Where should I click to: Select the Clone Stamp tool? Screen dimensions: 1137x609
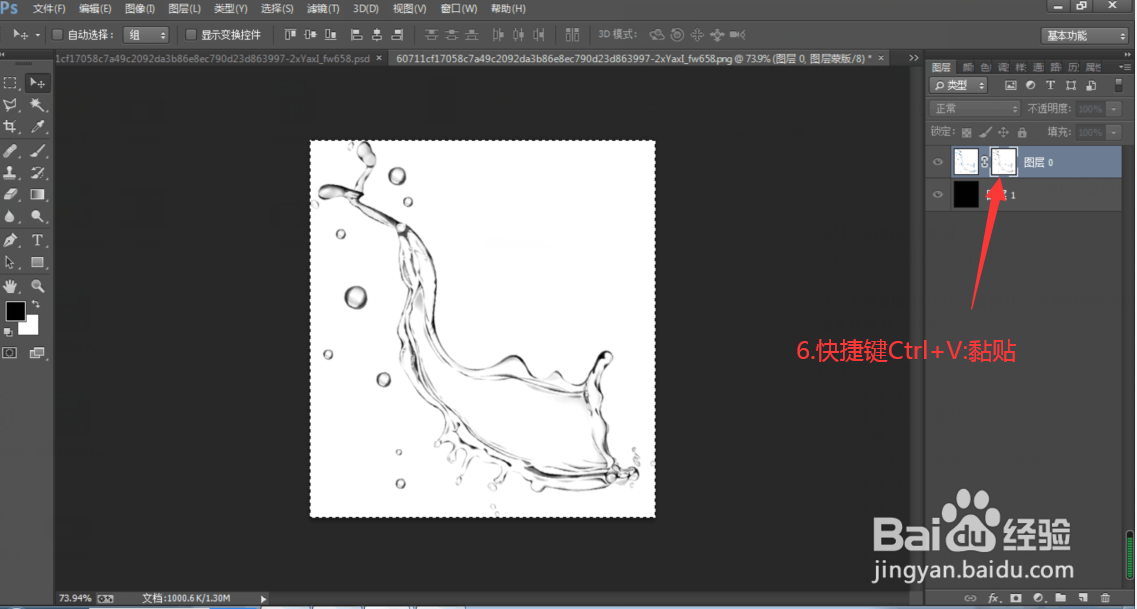click(x=10, y=173)
